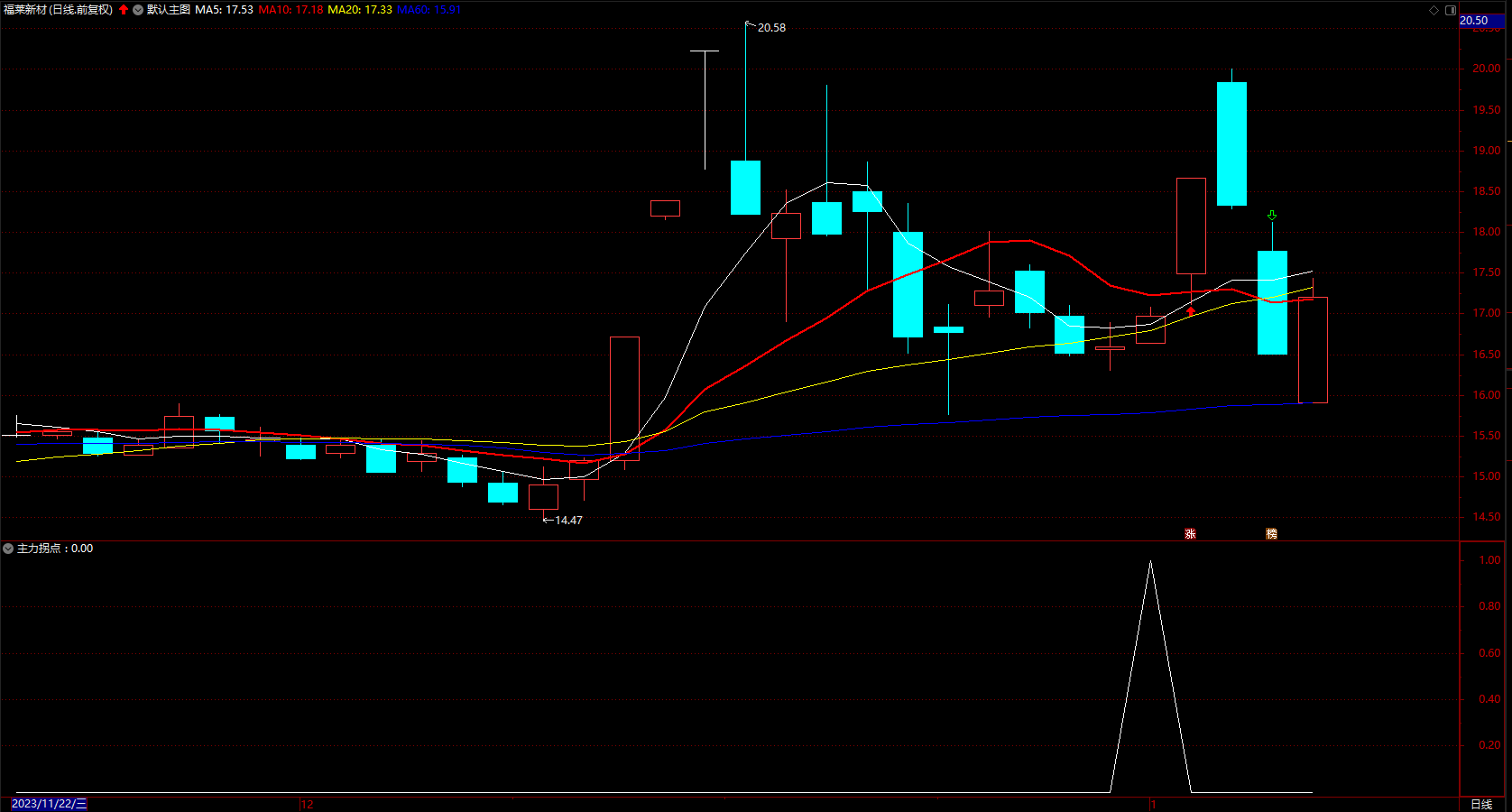This screenshot has width=1512, height=812.
Task: Click the month 1 marker on time axis
Action: coord(1153,804)
